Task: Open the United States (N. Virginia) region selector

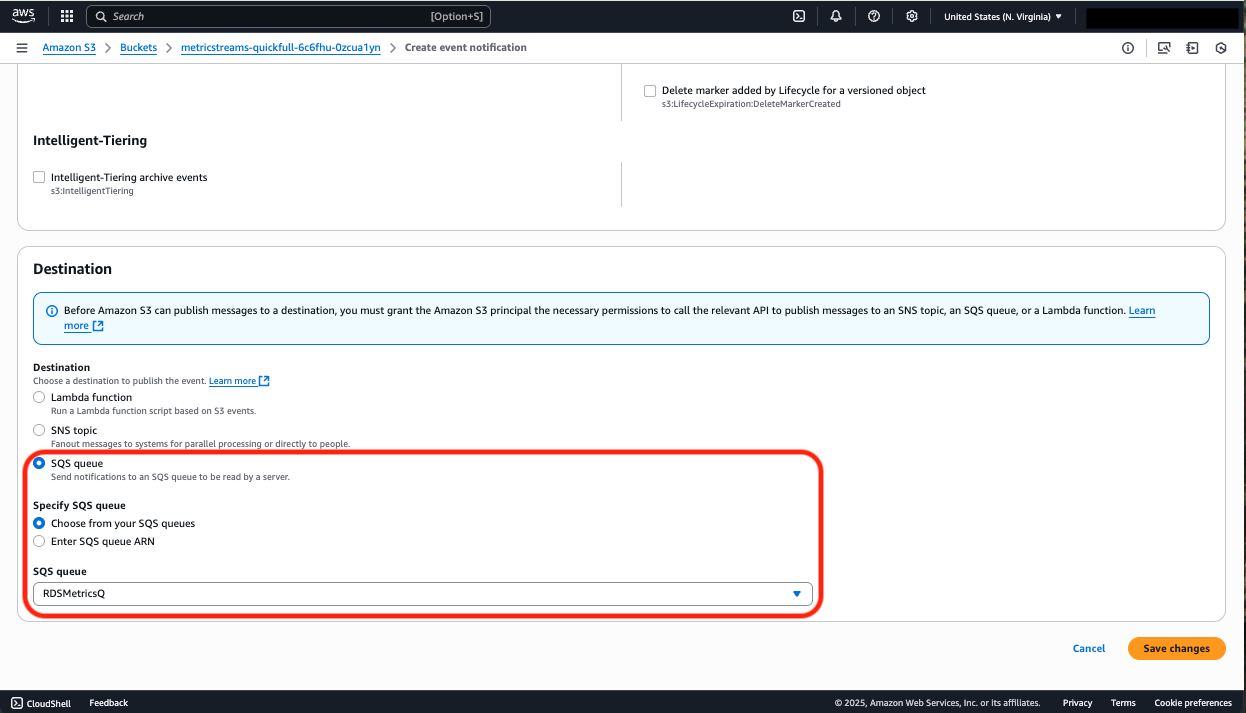Action: [x=1002, y=16]
